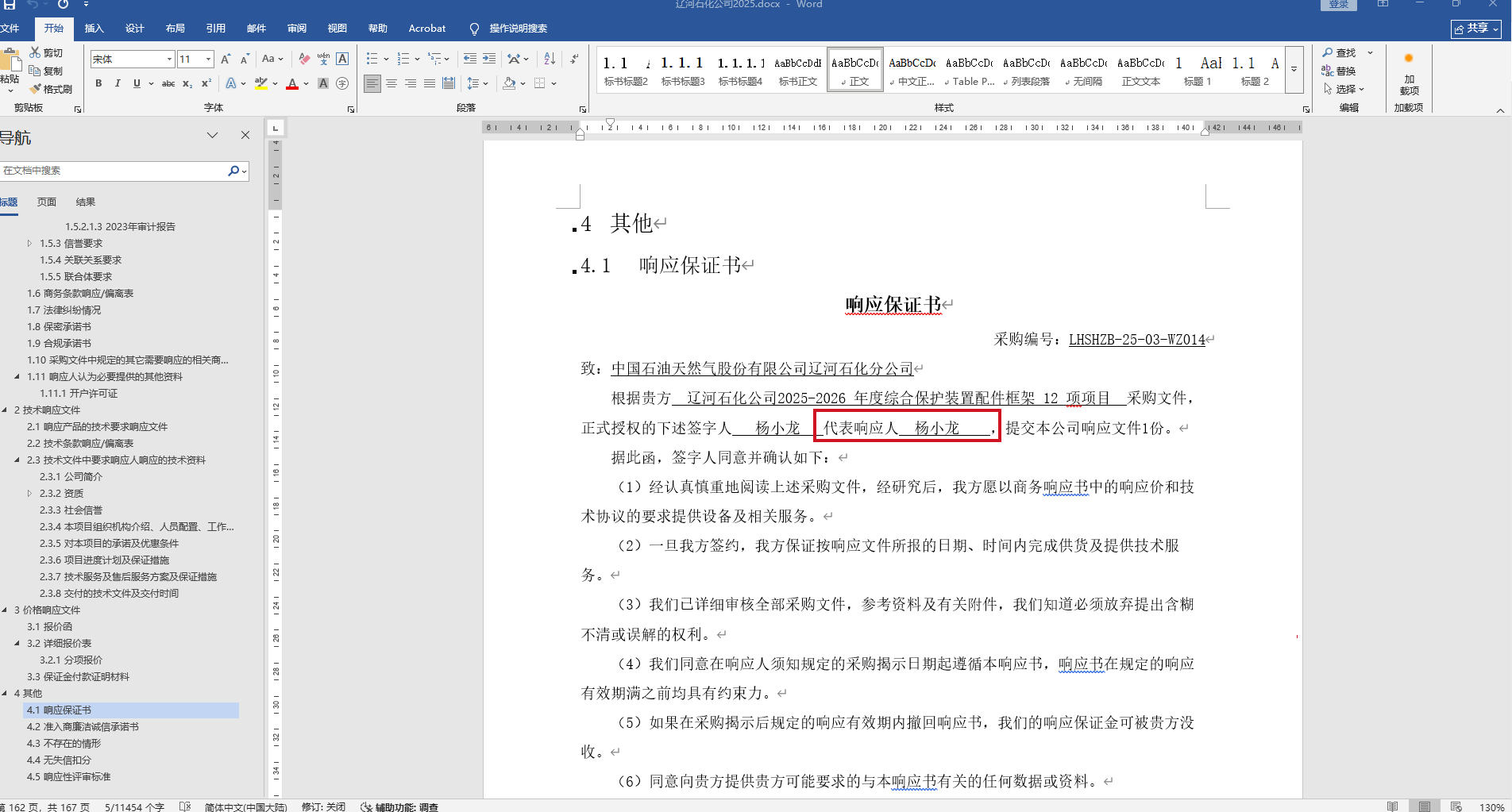Toggle Italic formatting

[x=118, y=83]
